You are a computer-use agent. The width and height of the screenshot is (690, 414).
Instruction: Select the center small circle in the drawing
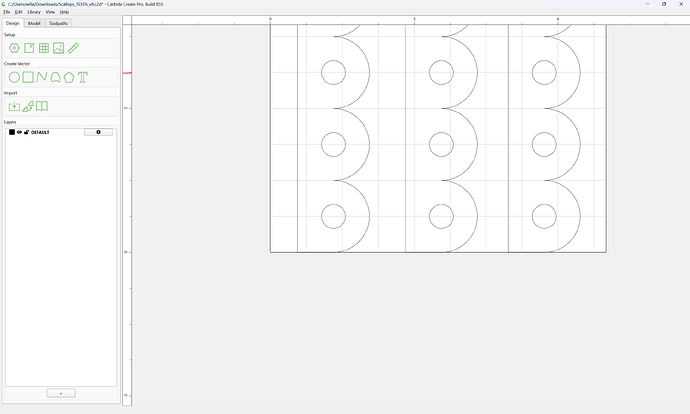click(441, 144)
